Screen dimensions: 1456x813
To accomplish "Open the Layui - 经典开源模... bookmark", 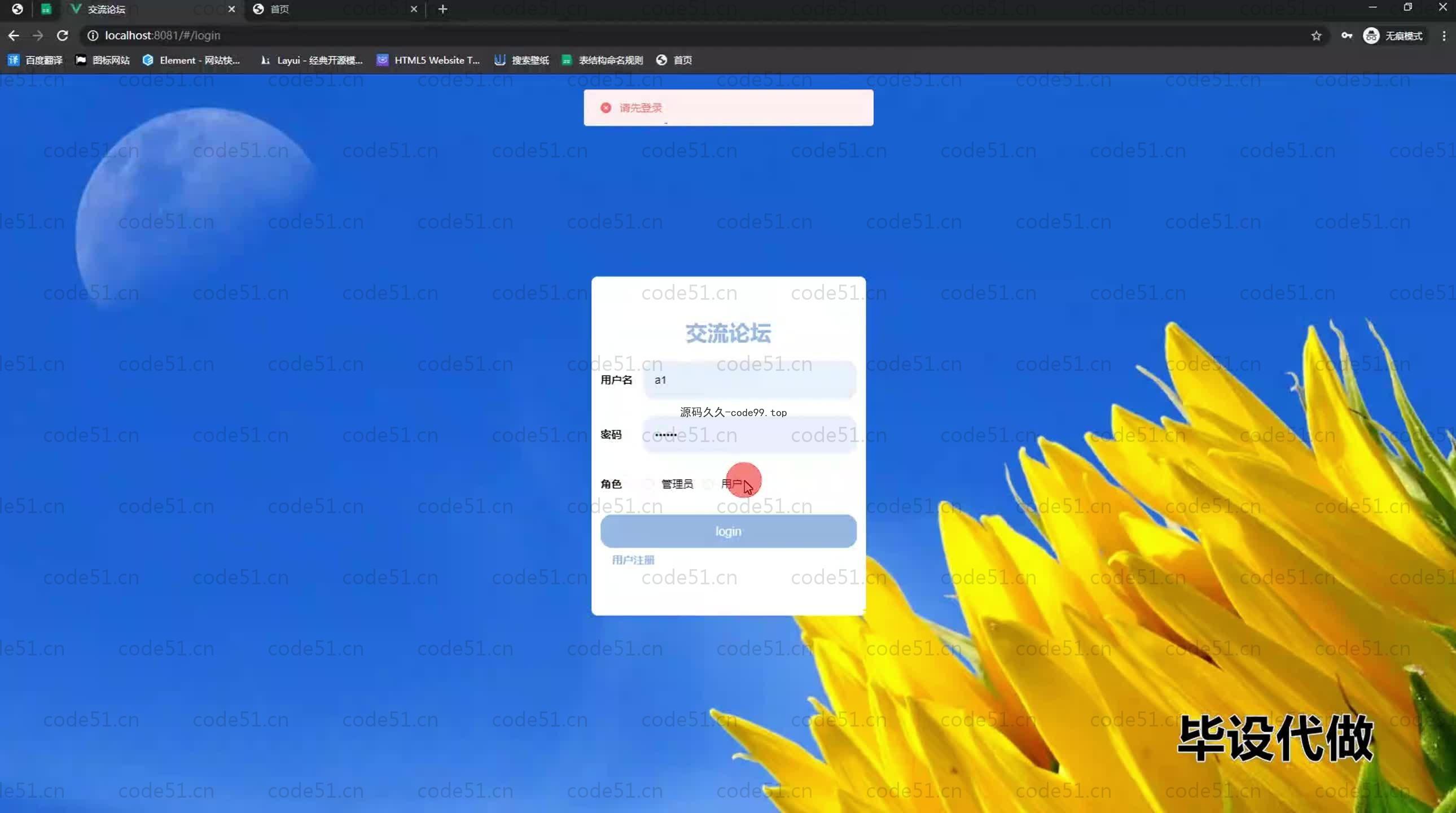I will pos(312,60).
